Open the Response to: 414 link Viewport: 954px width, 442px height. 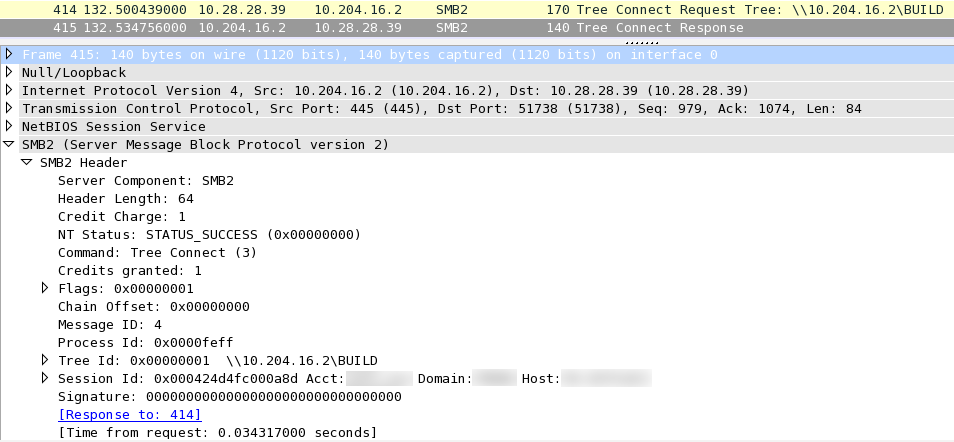coord(130,415)
